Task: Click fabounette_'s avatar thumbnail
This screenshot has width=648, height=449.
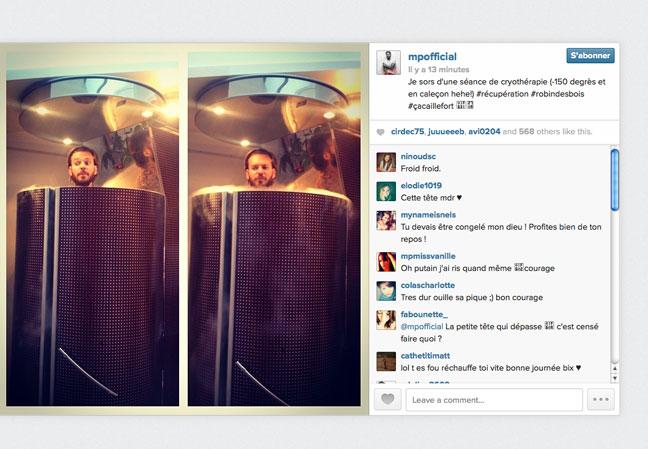Action: point(386,320)
